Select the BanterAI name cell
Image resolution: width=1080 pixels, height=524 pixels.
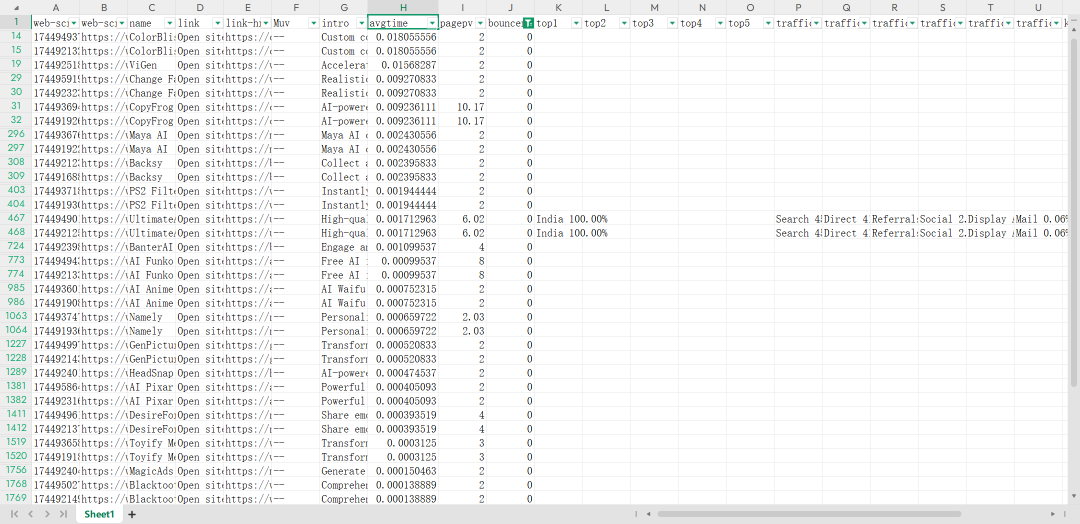152,247
